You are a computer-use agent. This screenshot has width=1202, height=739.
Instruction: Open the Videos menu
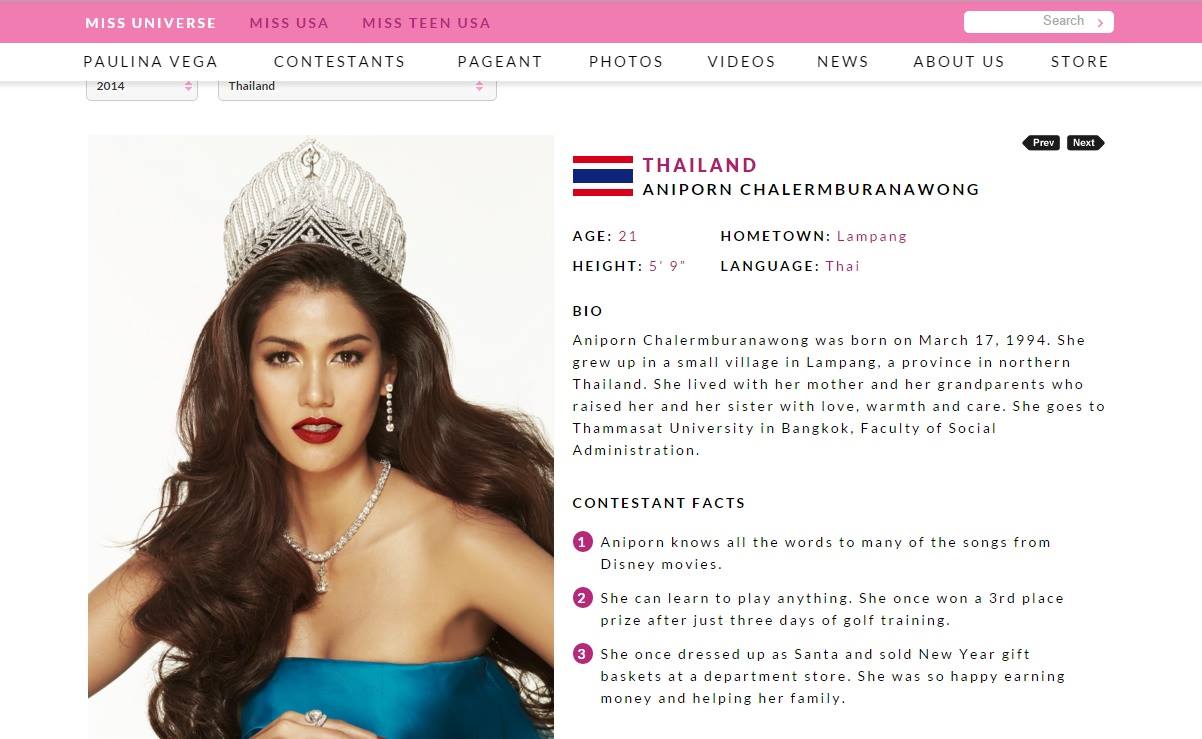[741, 61]
